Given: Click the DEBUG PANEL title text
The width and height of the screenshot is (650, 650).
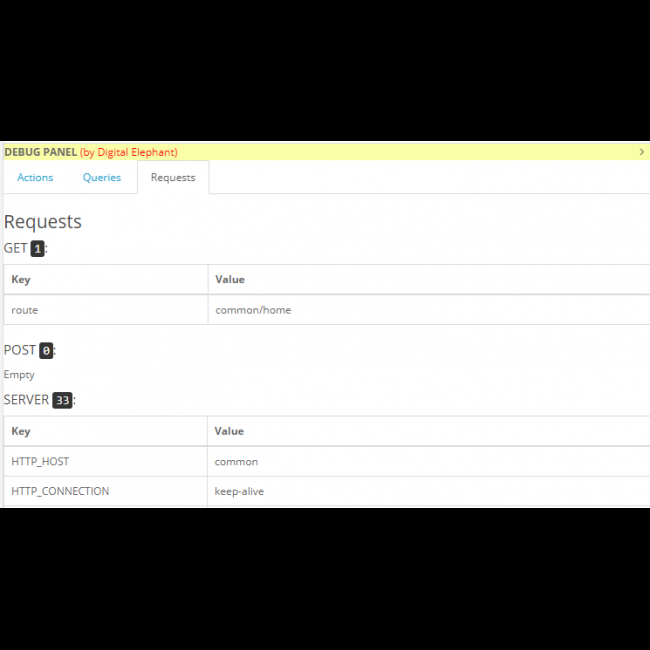Looking at the screenshot, I should click(40, 152).
